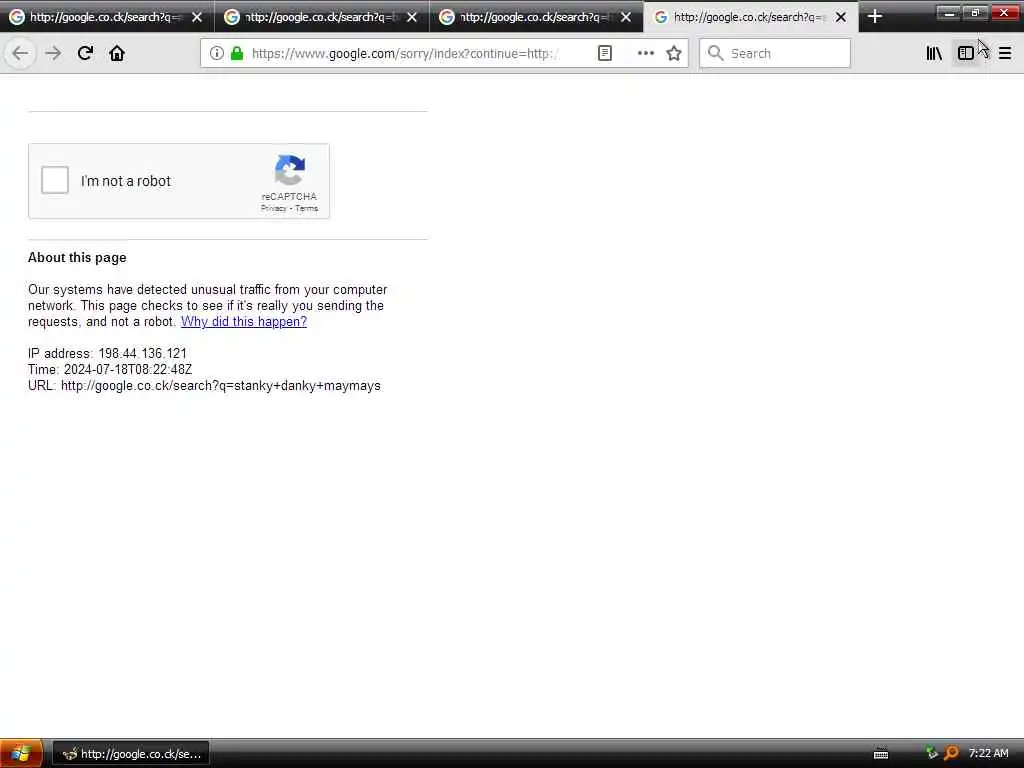
Task: Close the first browser tab
Action: click(197, 17)
